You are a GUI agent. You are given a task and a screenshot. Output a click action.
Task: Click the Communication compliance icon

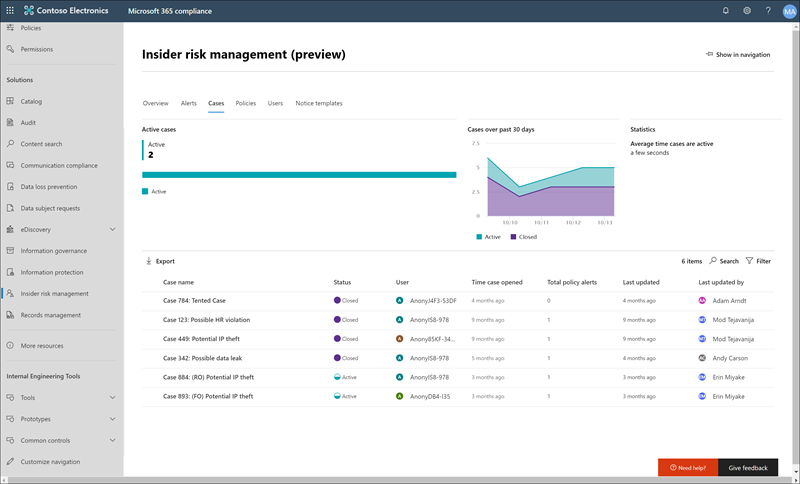click(10, 165)
